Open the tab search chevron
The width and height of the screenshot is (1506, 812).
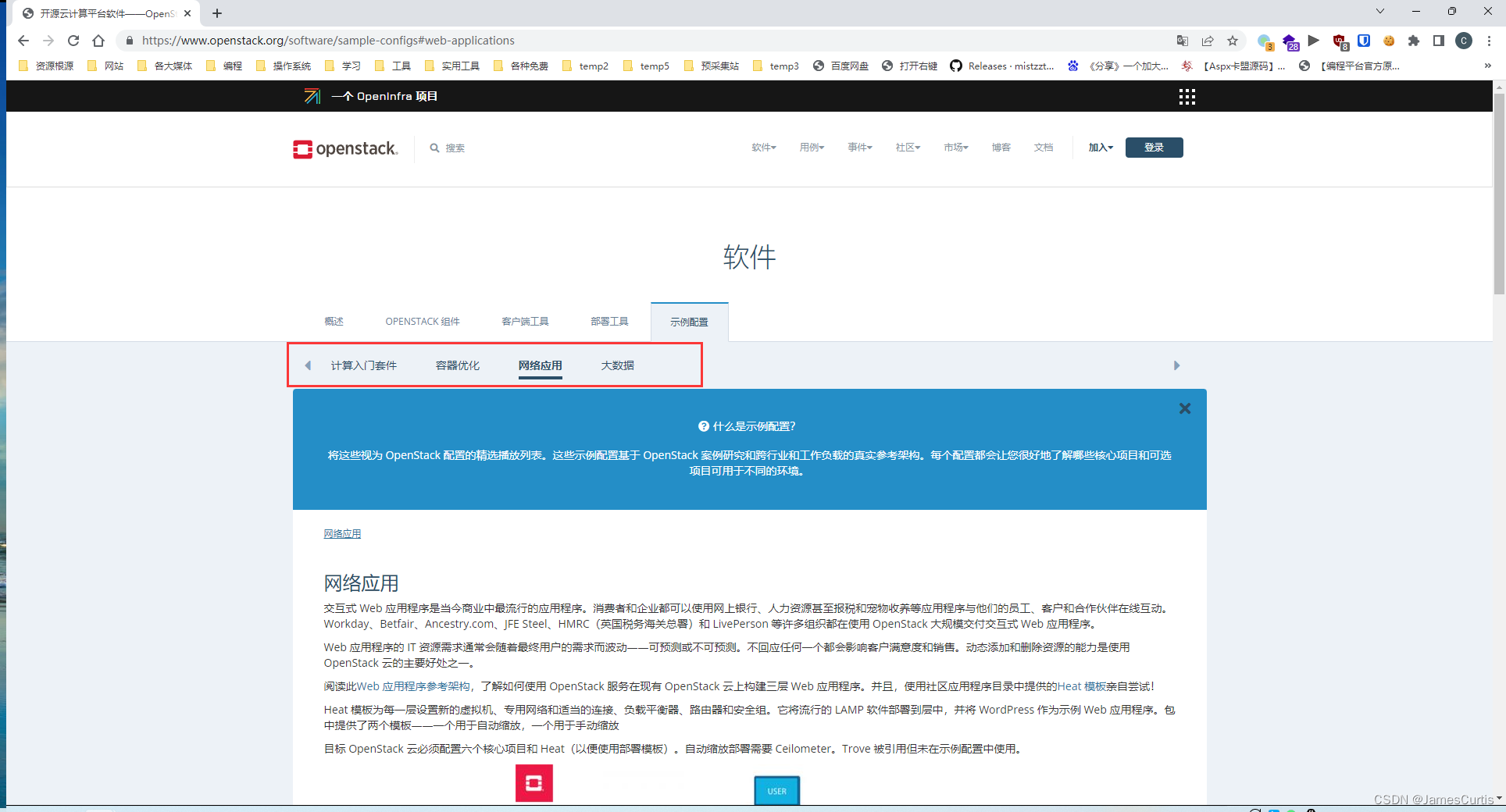[x=1380, y=12]
